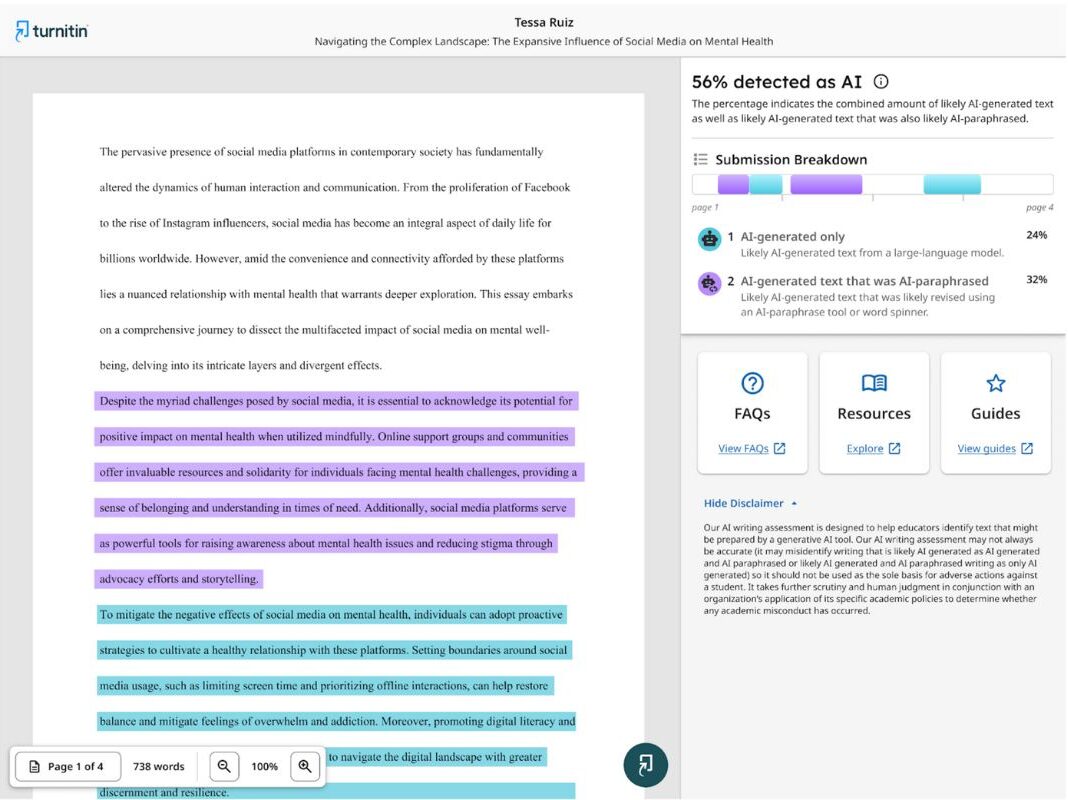1068x800 pixels.
Task: Click the AI-paraphrased robot icon
Action: tap(708, 283)
